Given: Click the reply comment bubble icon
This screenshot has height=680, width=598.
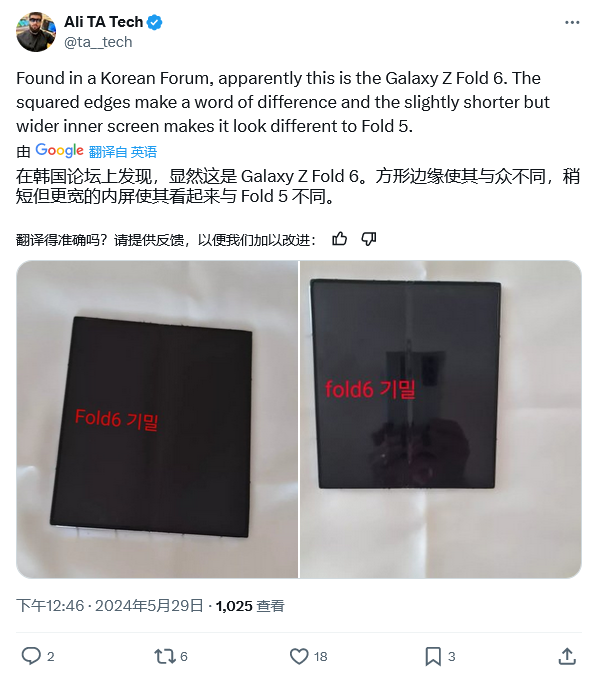Looking at the screenshot, I should point(31,656).
